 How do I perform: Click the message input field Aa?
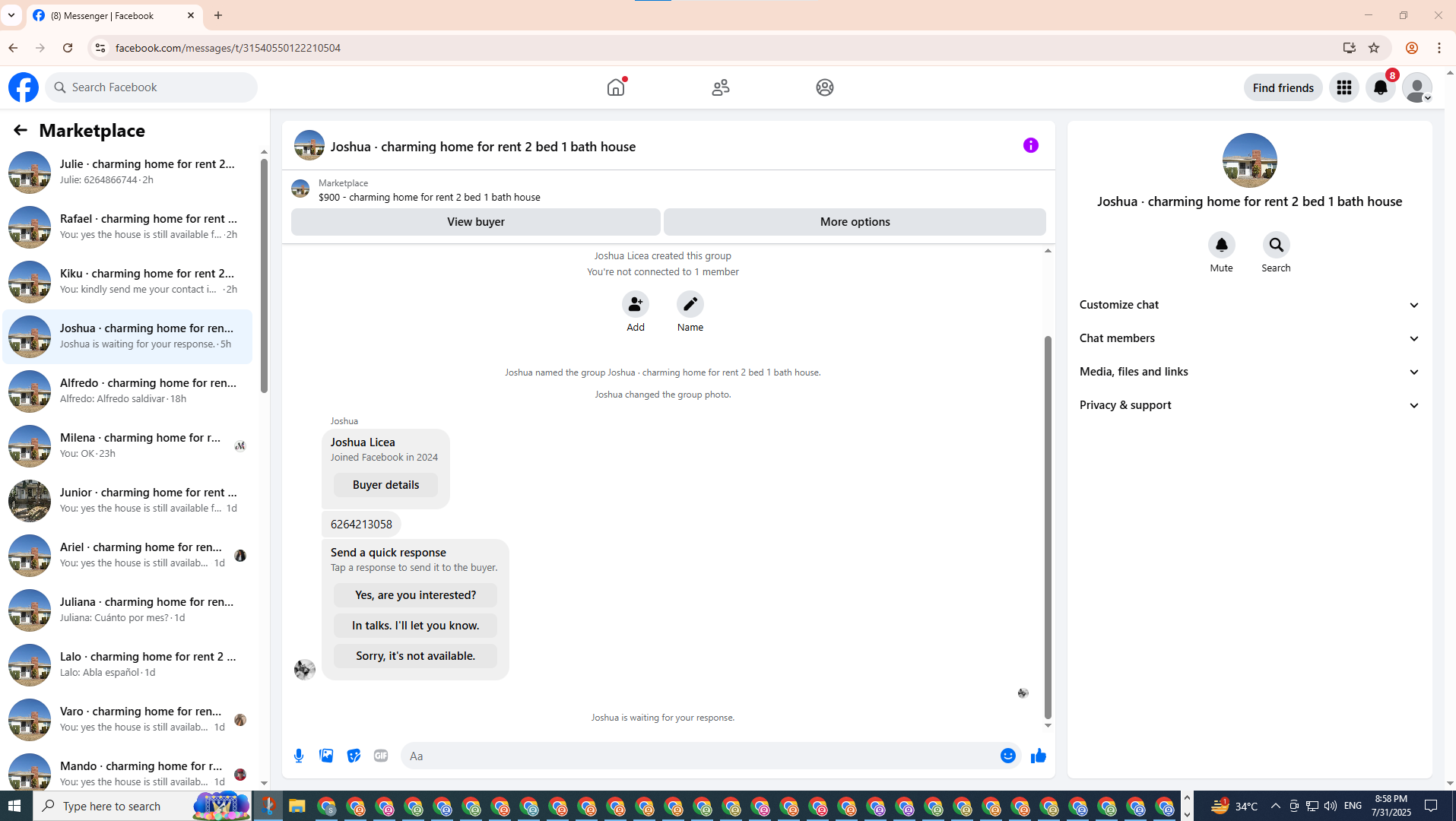pyautogui.click(x=699, y=756)
